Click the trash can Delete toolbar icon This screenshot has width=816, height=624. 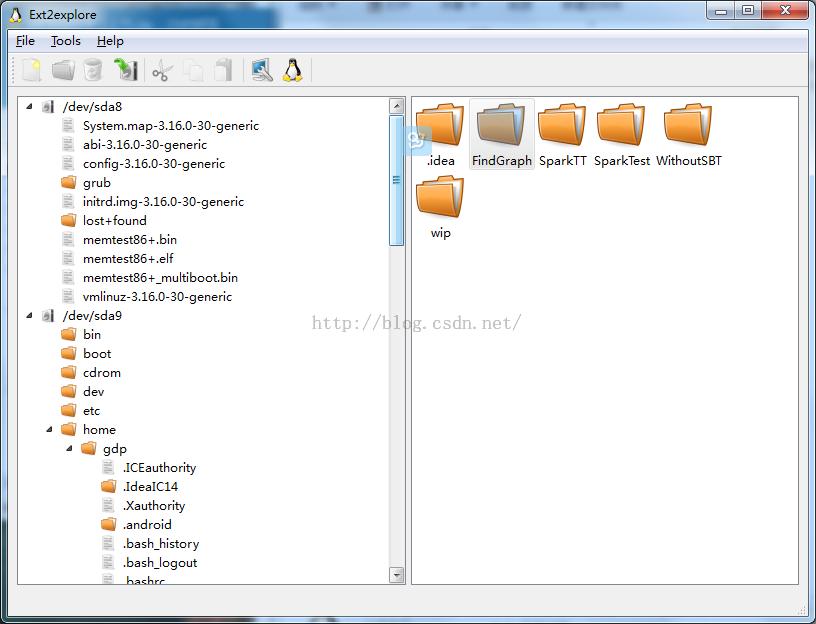93,70
